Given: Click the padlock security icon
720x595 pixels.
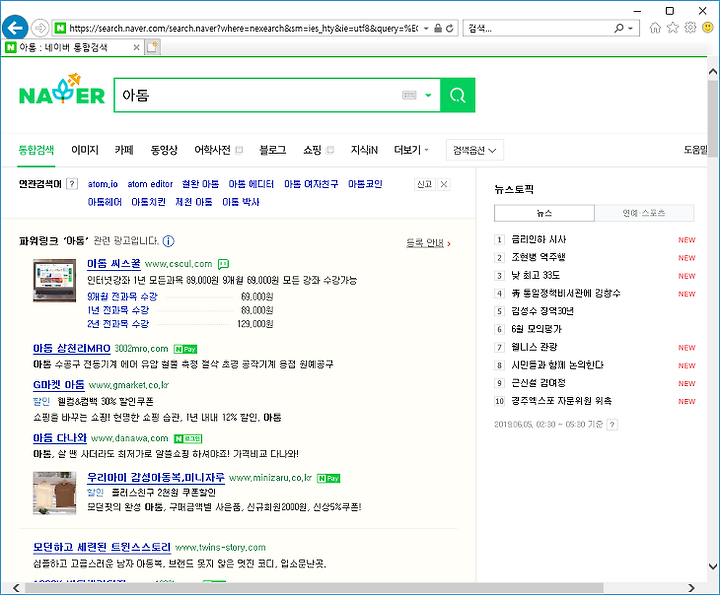Looking at the screenshot, I should pyautogui.click(x=438, y=28).
